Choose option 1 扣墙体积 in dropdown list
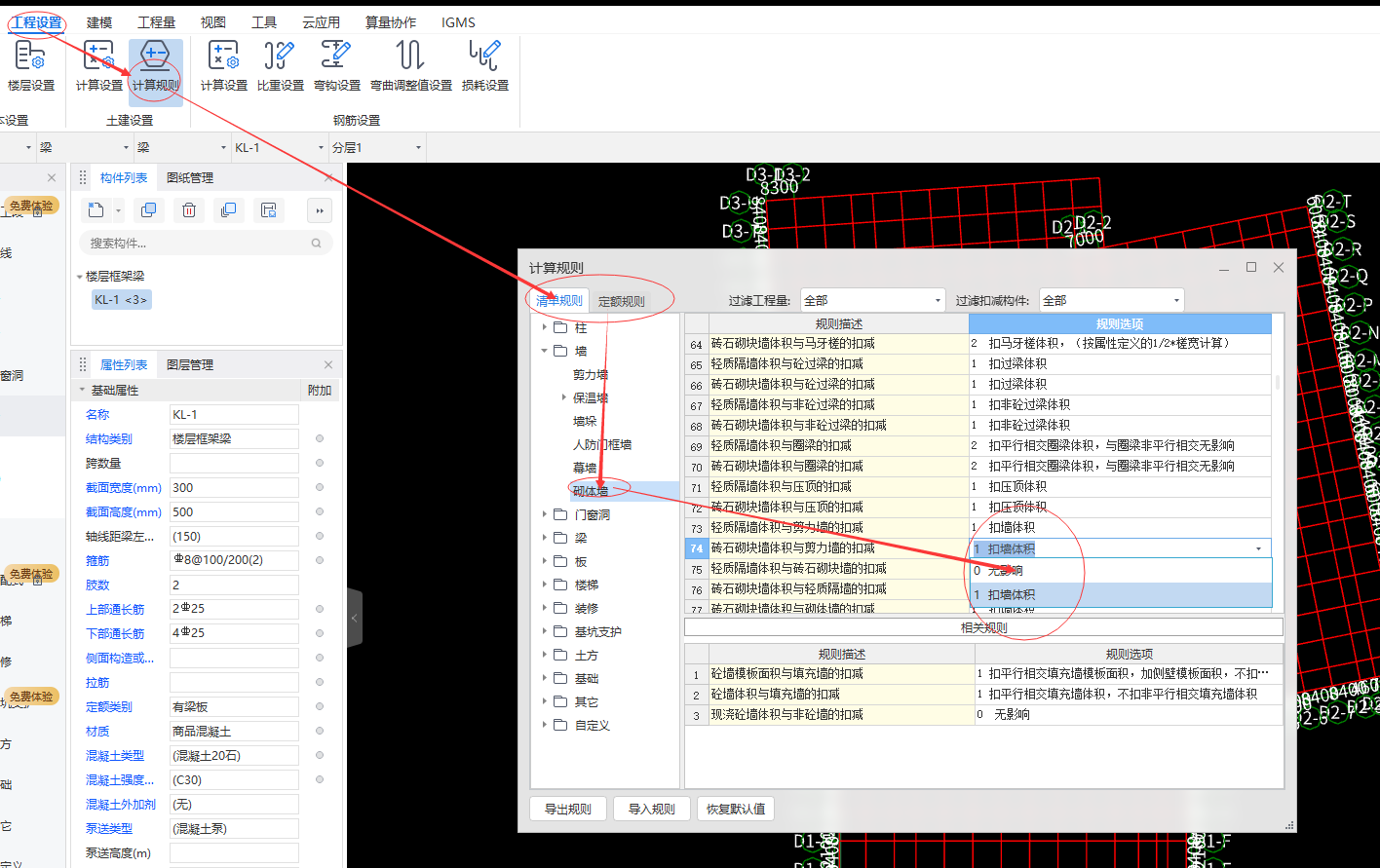 point(1121,594)
